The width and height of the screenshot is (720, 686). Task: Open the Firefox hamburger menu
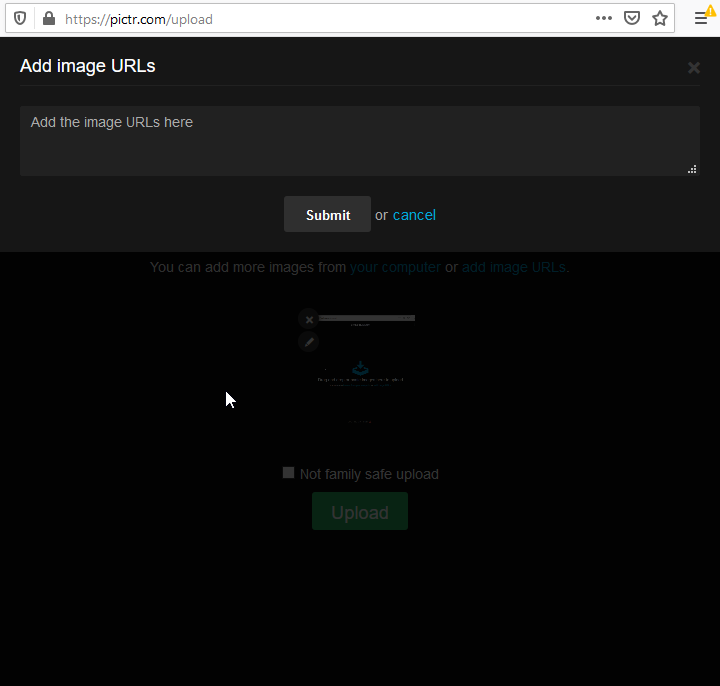click(701, 18)
